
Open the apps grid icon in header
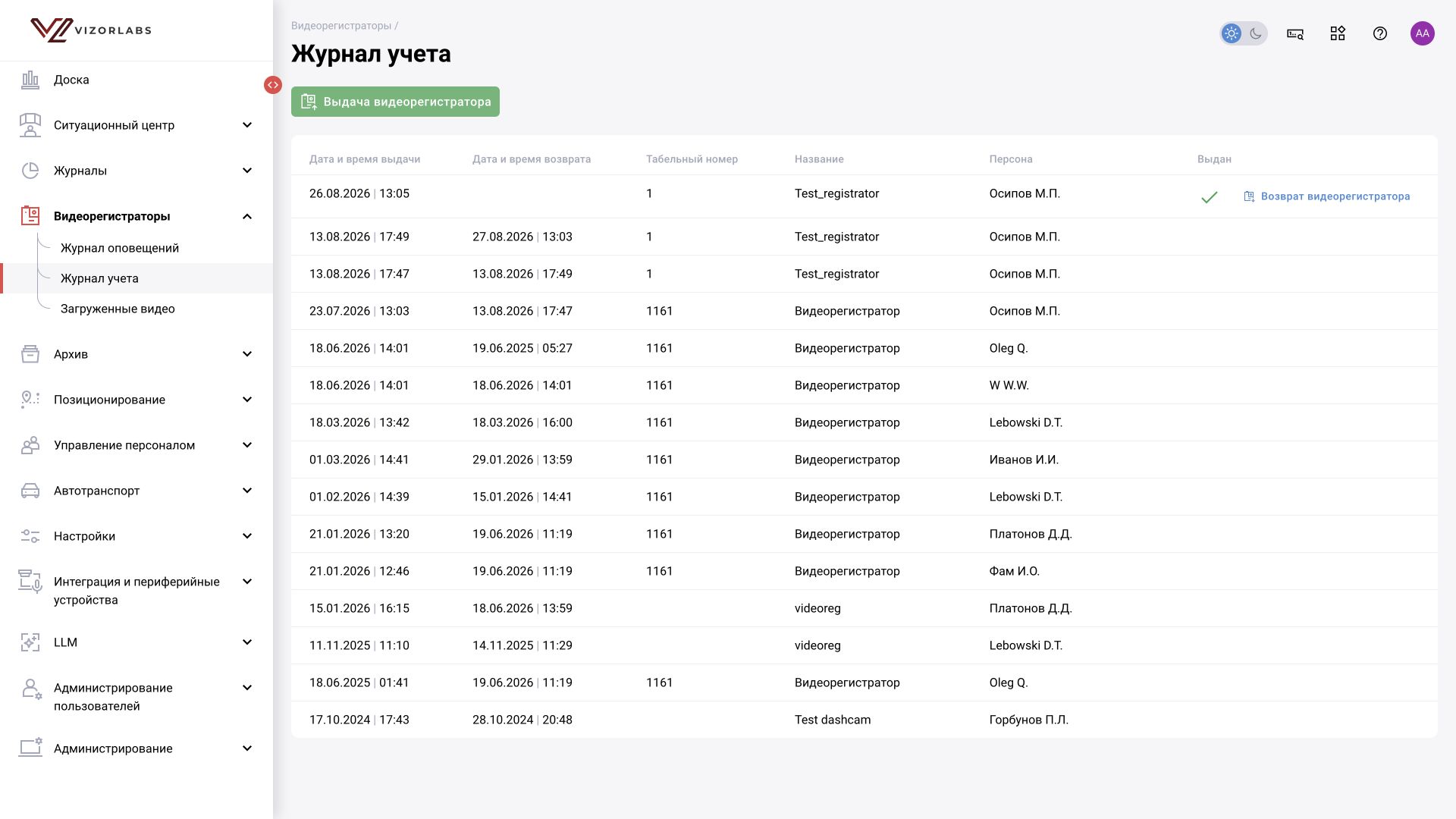(x=1338, y=33)
